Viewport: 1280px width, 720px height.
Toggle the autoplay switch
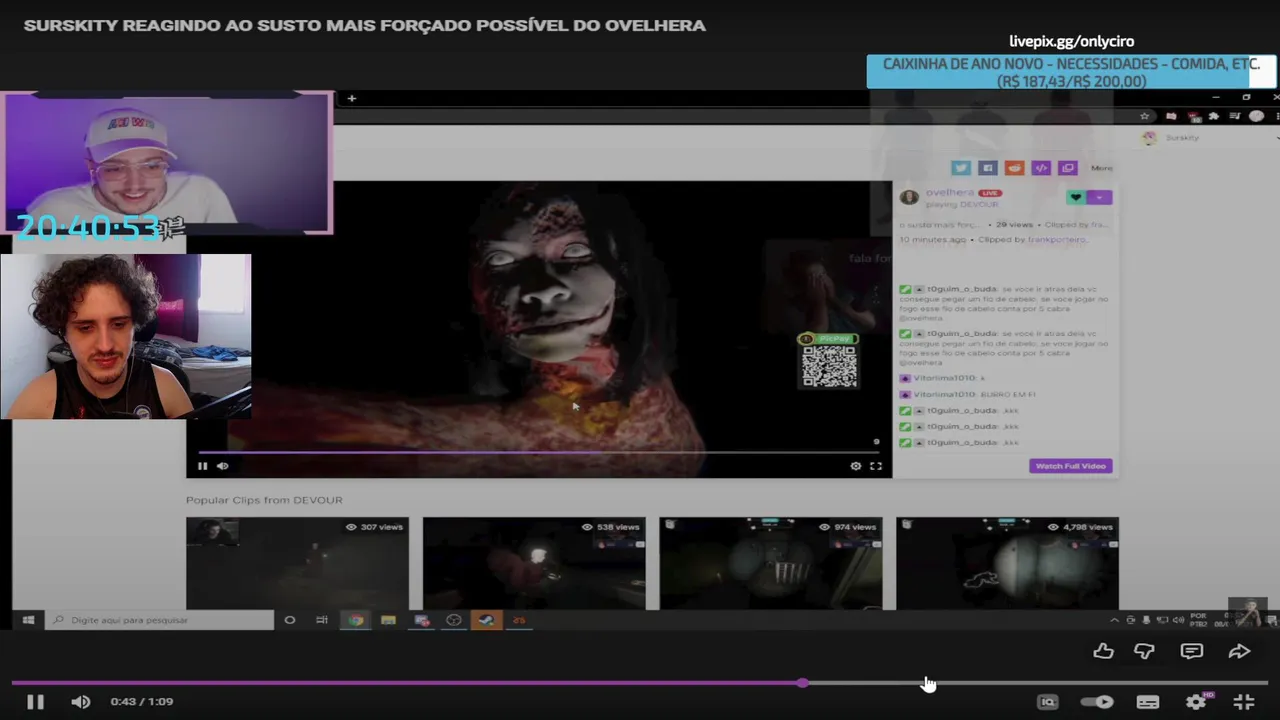(1097, 702)
